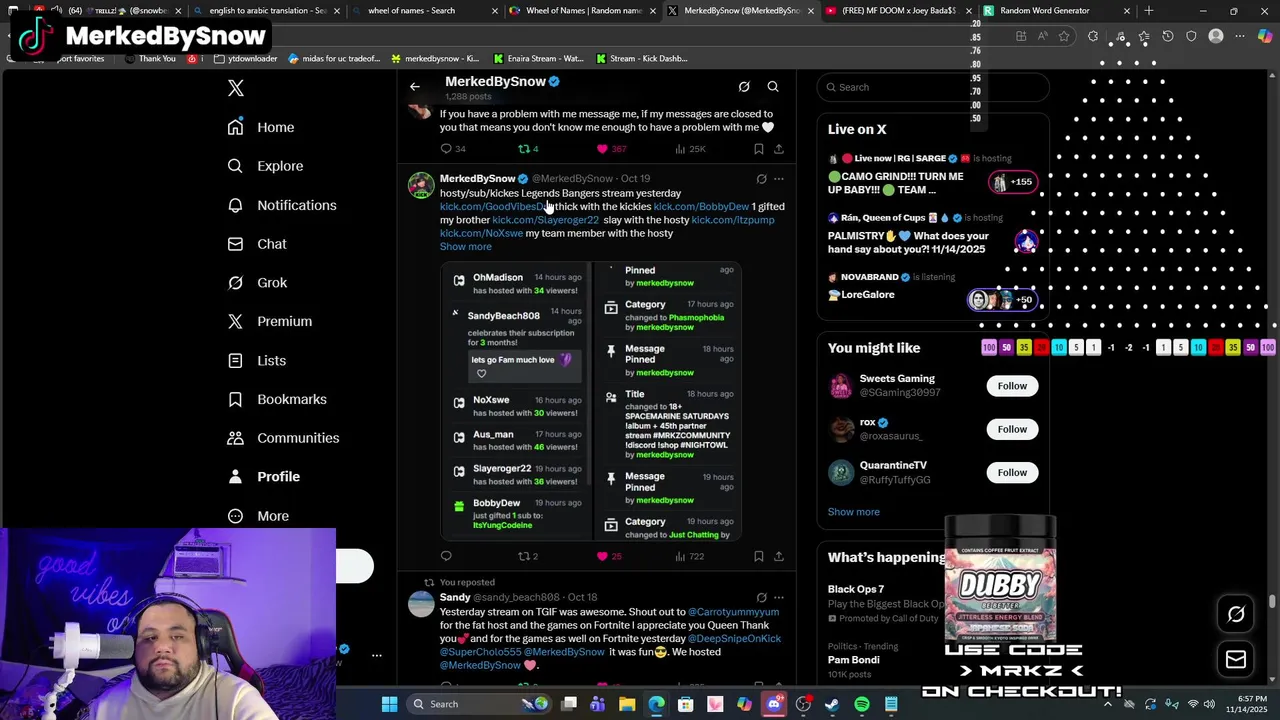The image size is (1280, 720).
Task: Switch to the Random Word Generator tab
Action: (x=1059, y=11)
